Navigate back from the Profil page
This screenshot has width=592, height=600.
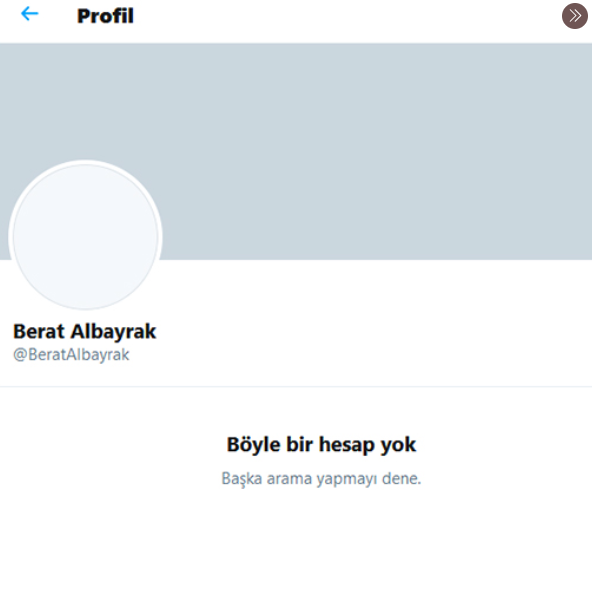[x=29, y=14]
